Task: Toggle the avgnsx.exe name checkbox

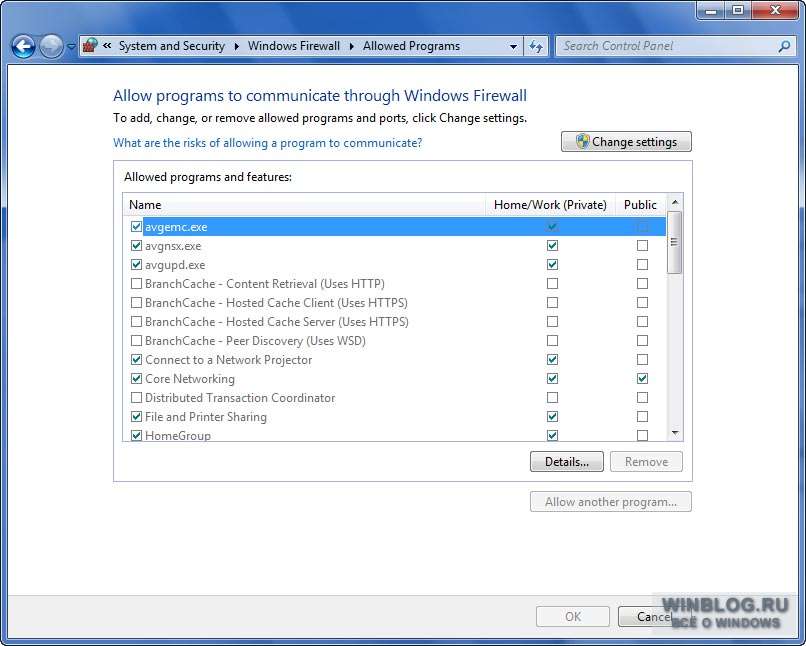Action: pos(136,245)
